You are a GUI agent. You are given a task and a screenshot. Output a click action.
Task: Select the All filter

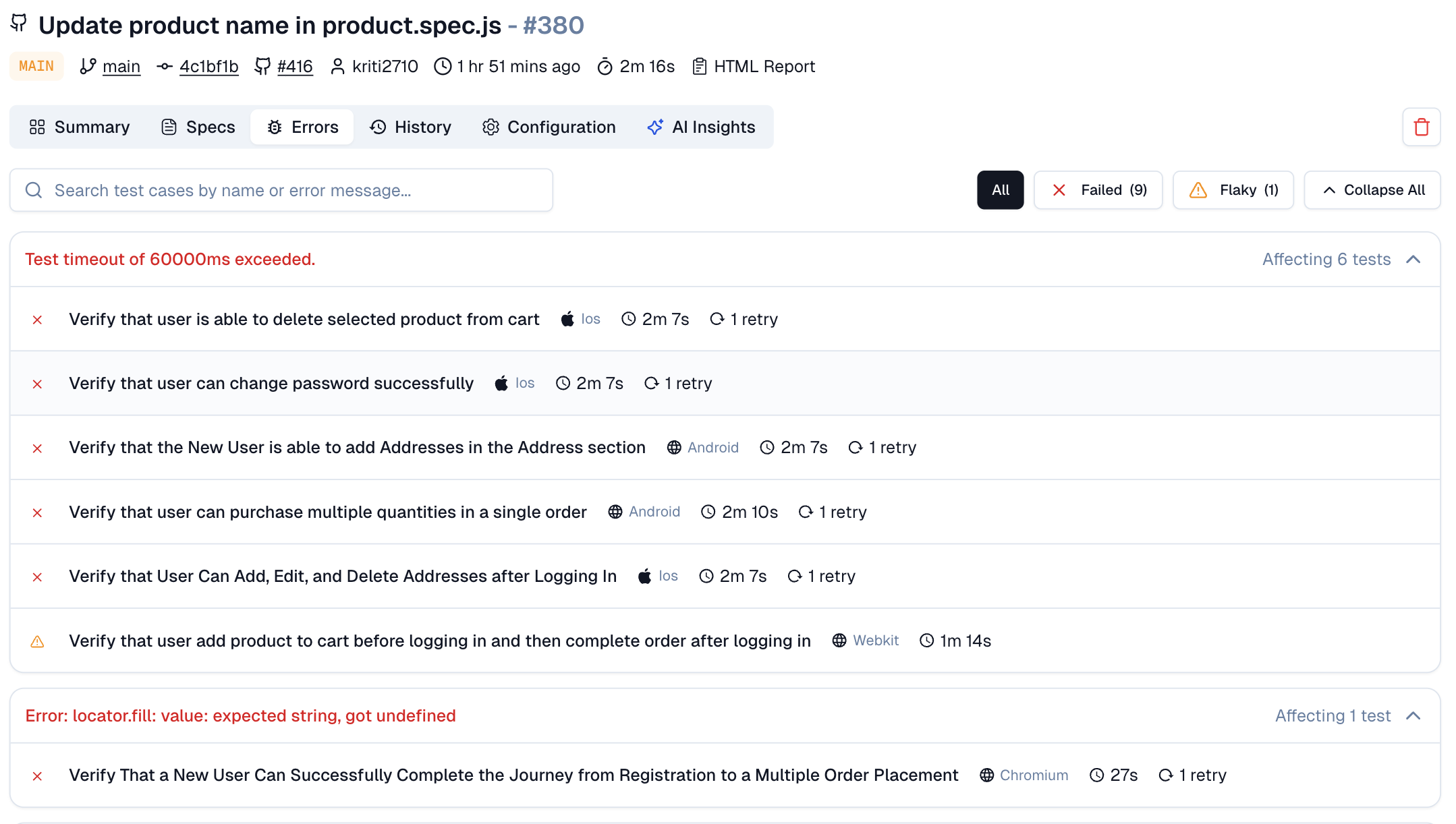pyautogui.click(x=1000, y=190)
